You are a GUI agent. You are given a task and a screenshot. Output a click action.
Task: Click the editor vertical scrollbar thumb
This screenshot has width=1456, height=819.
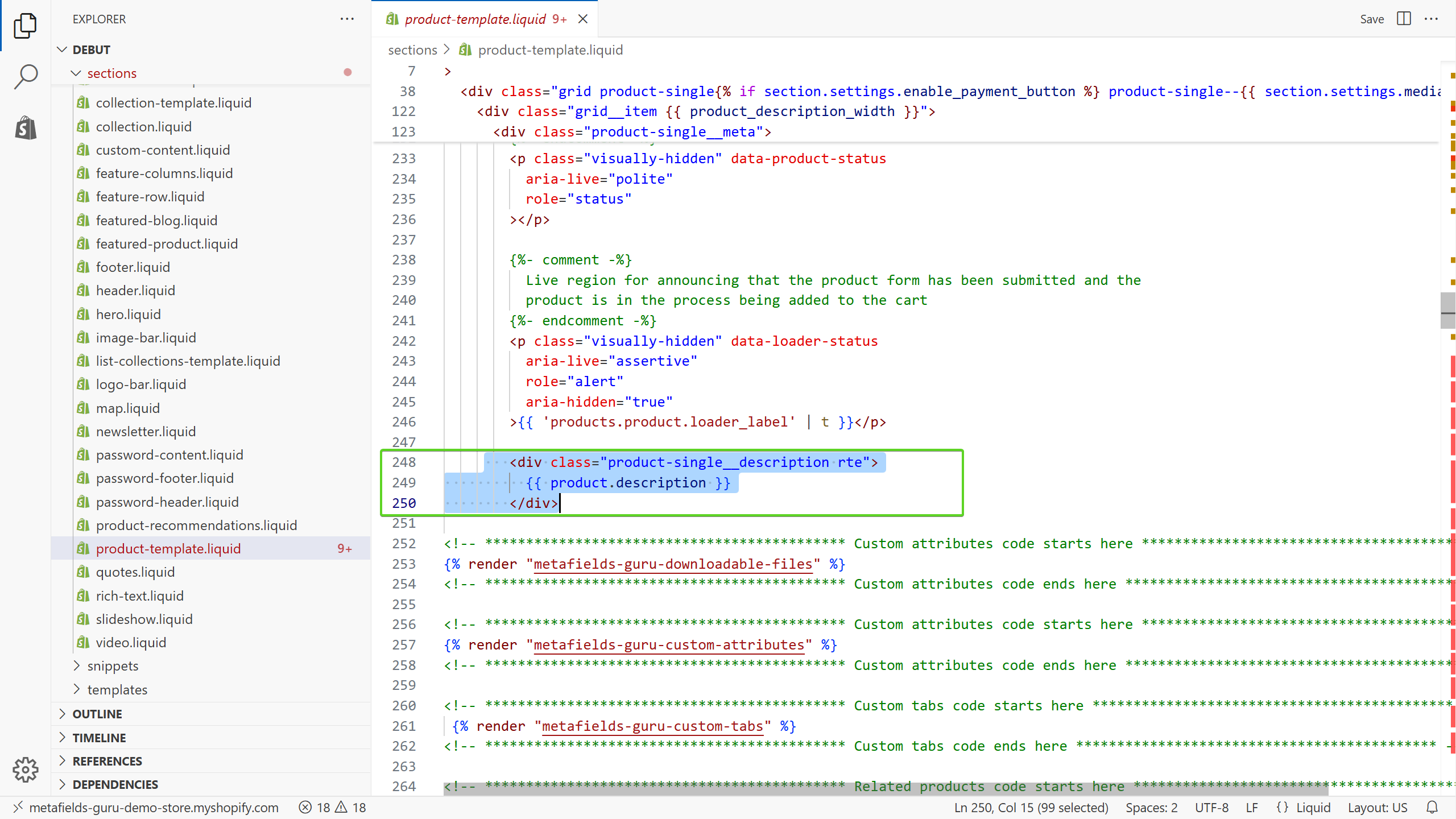[x=1447, y=311]
